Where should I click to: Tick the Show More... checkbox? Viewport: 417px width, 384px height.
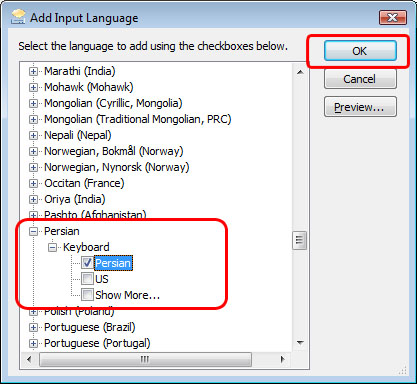pos(87,295)
